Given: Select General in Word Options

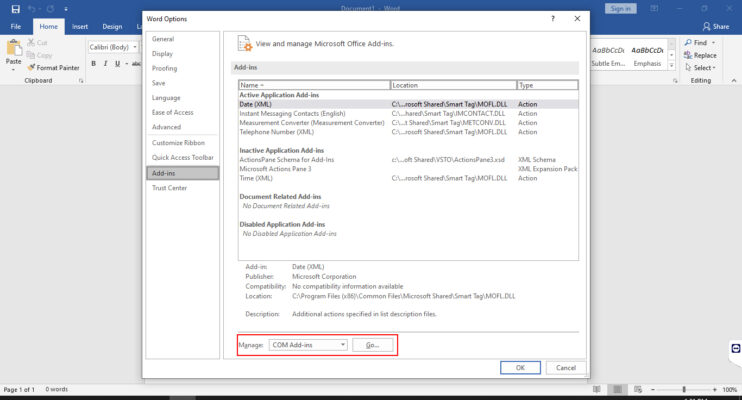Looking at the screenshot, I should pos(183,39).
